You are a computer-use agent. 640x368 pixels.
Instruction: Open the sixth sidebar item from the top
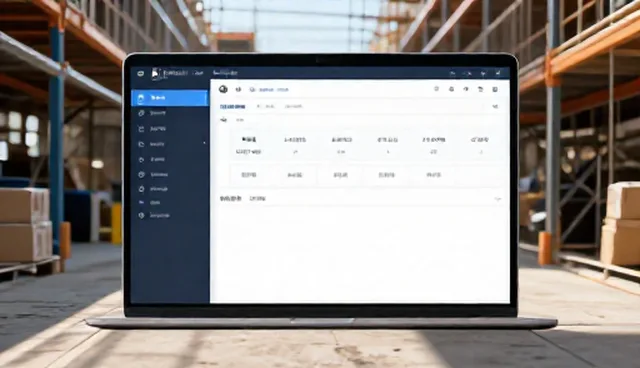(169, 175)
